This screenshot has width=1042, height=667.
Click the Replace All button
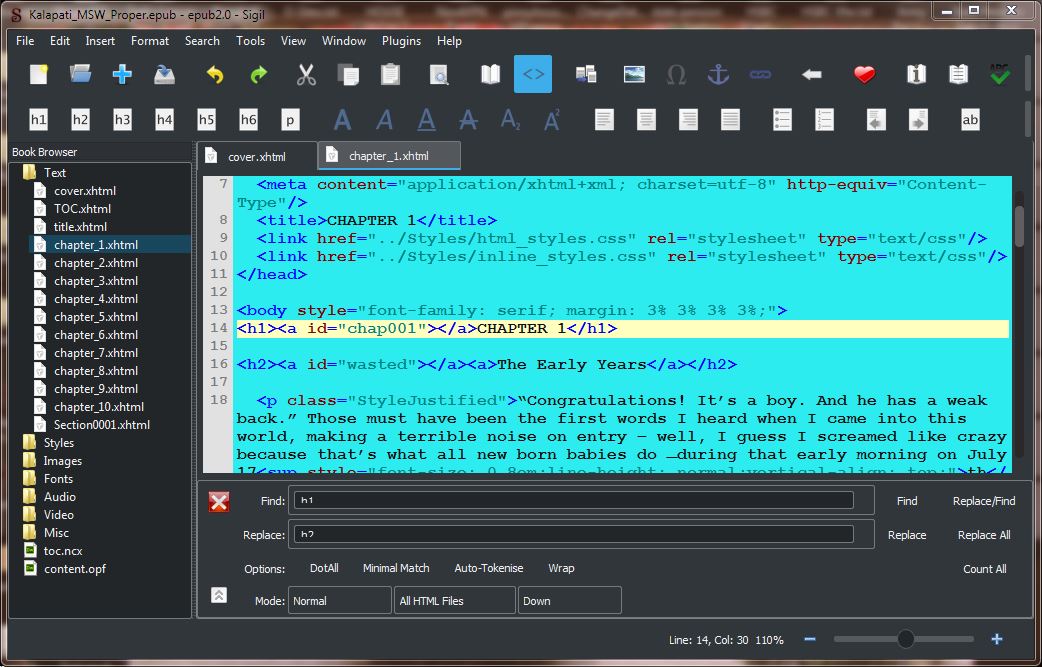984,535
